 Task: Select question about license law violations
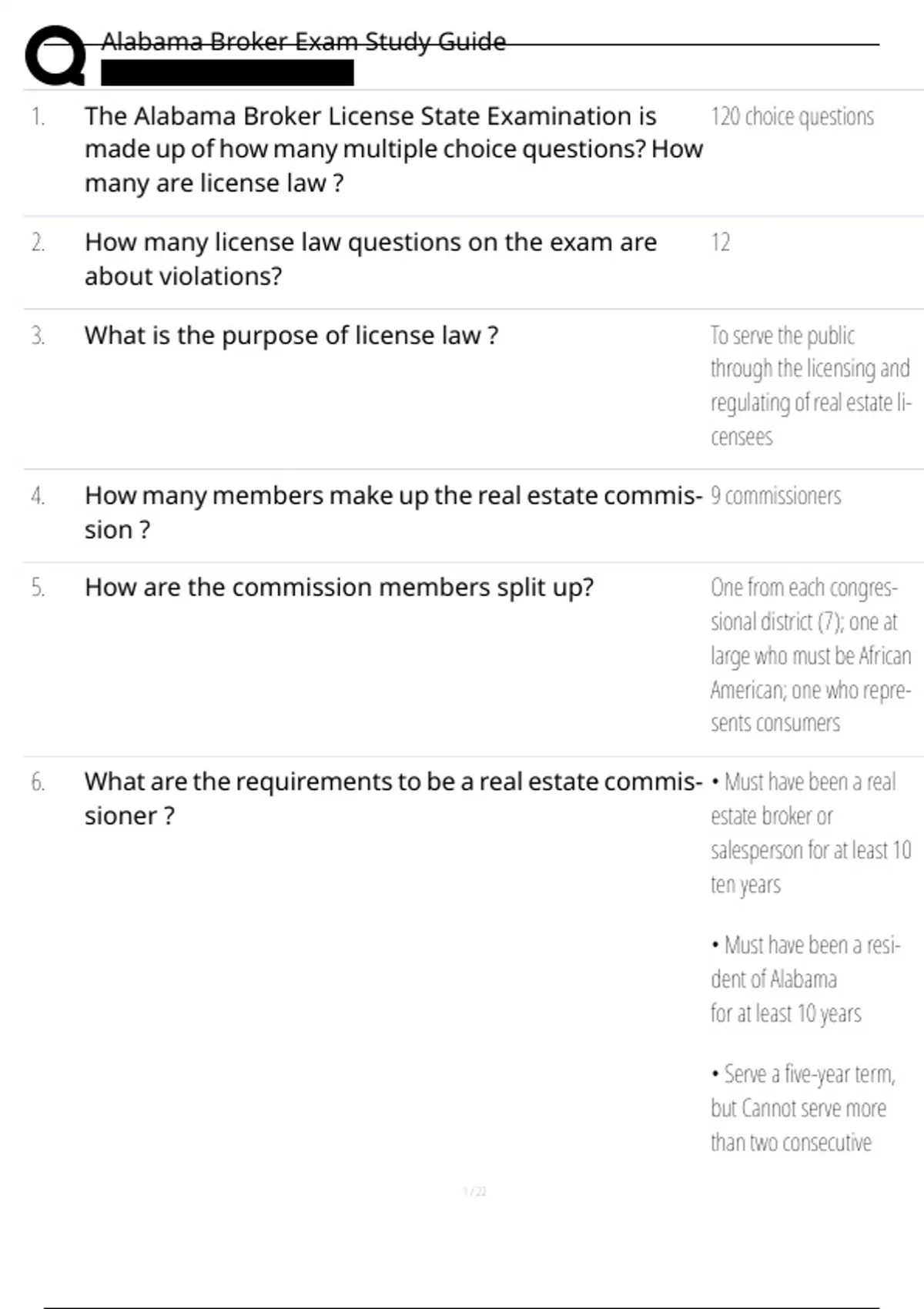[370, 259]
